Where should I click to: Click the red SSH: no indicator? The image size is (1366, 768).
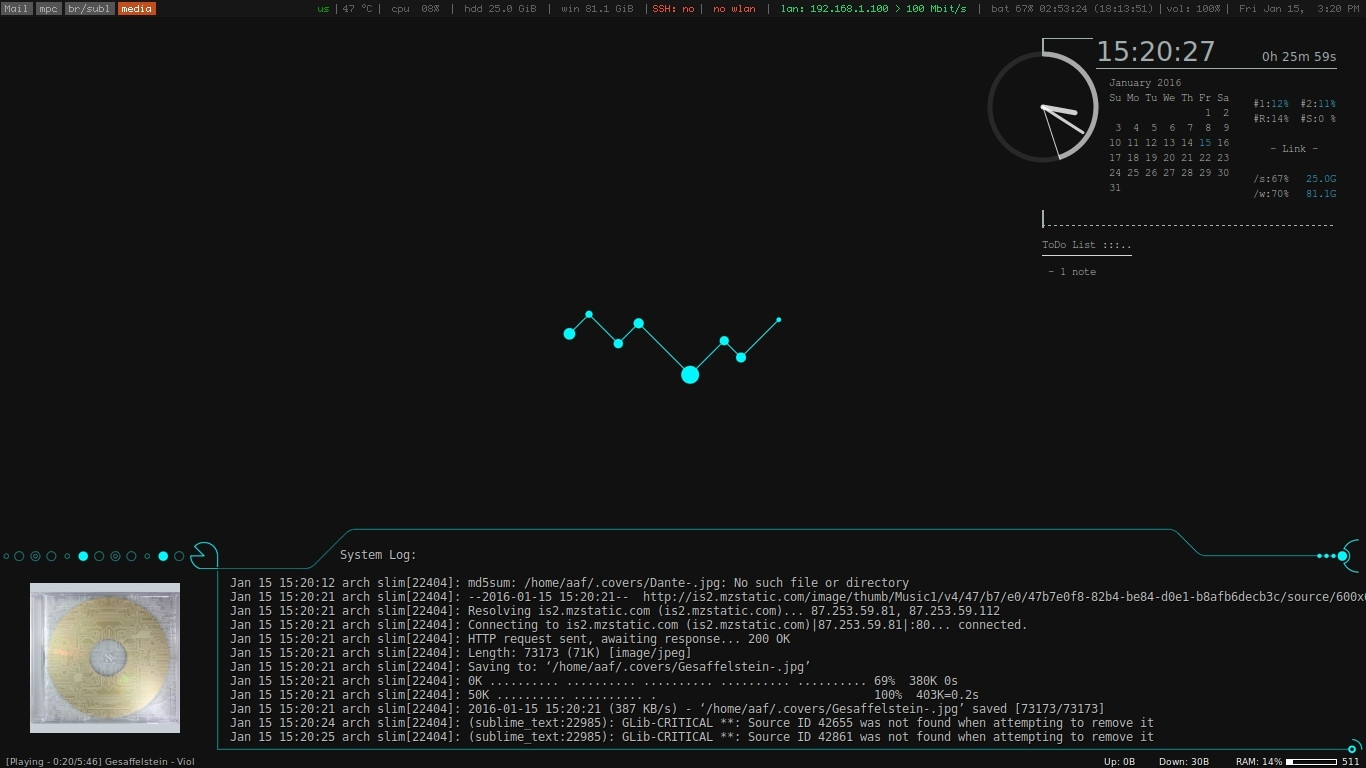pos(673,8)
